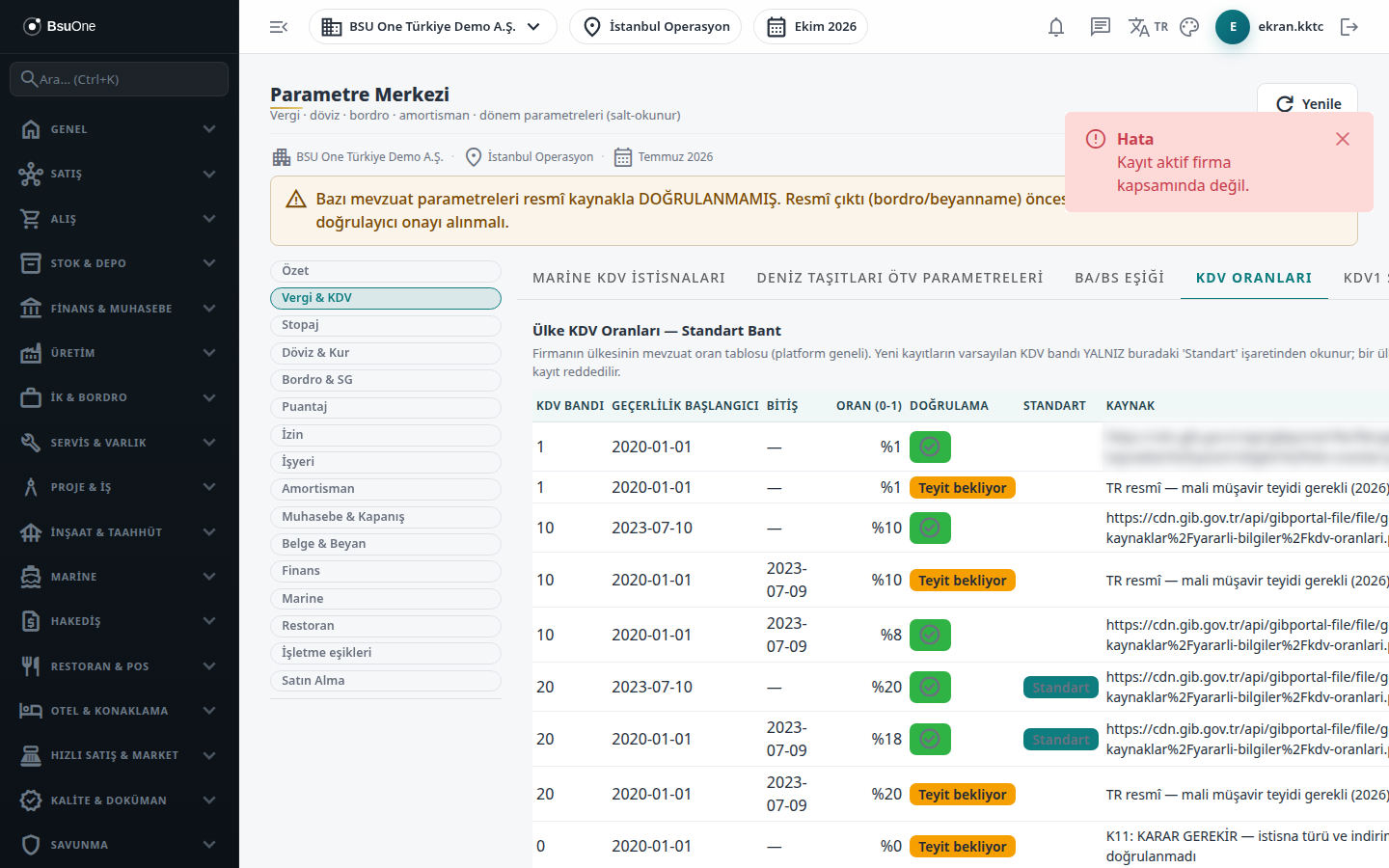Focus the Ara search field
This screenshot has width=1389, height=868.
(120, 79)
